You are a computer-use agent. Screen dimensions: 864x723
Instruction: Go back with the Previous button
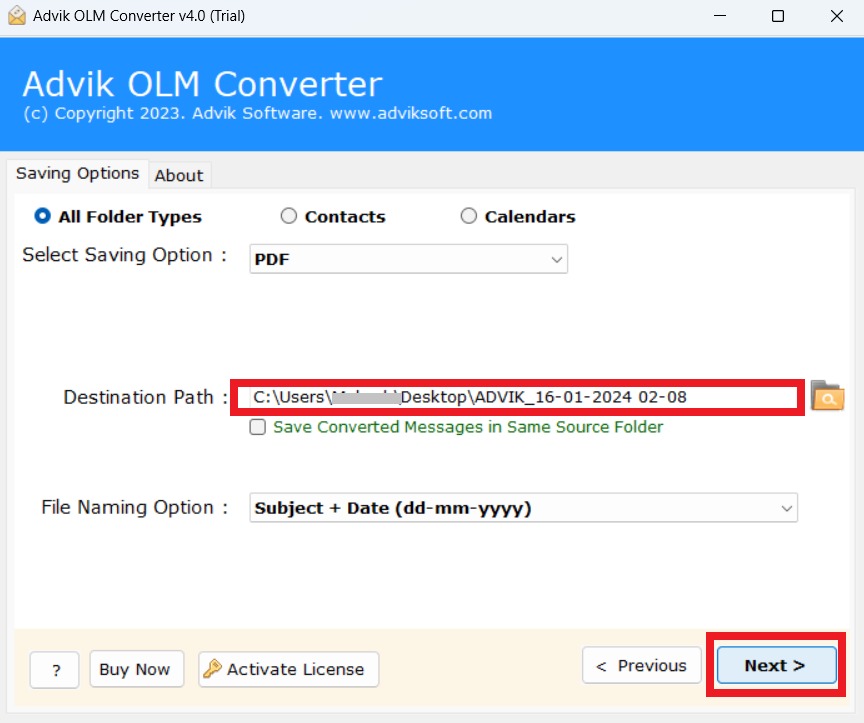click(x=641, y=665)
